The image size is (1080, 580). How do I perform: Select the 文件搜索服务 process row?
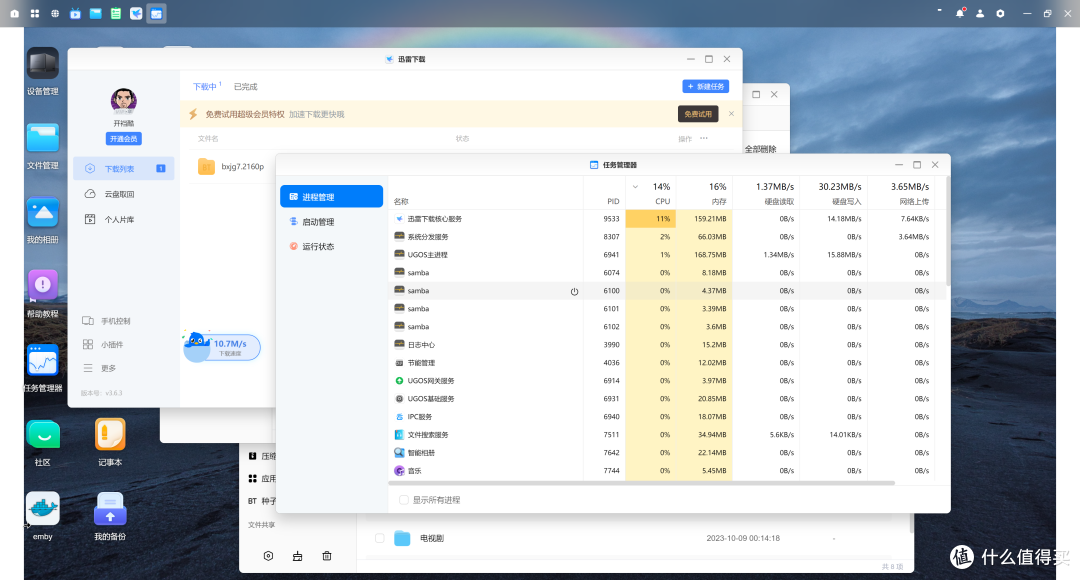point(666,435)
